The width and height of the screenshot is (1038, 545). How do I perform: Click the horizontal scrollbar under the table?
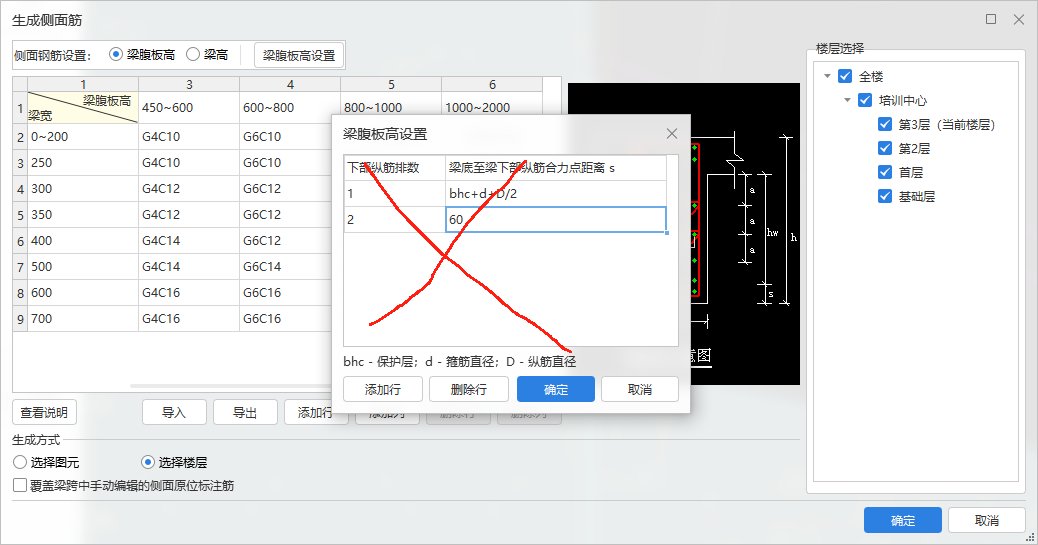(230, 385)
